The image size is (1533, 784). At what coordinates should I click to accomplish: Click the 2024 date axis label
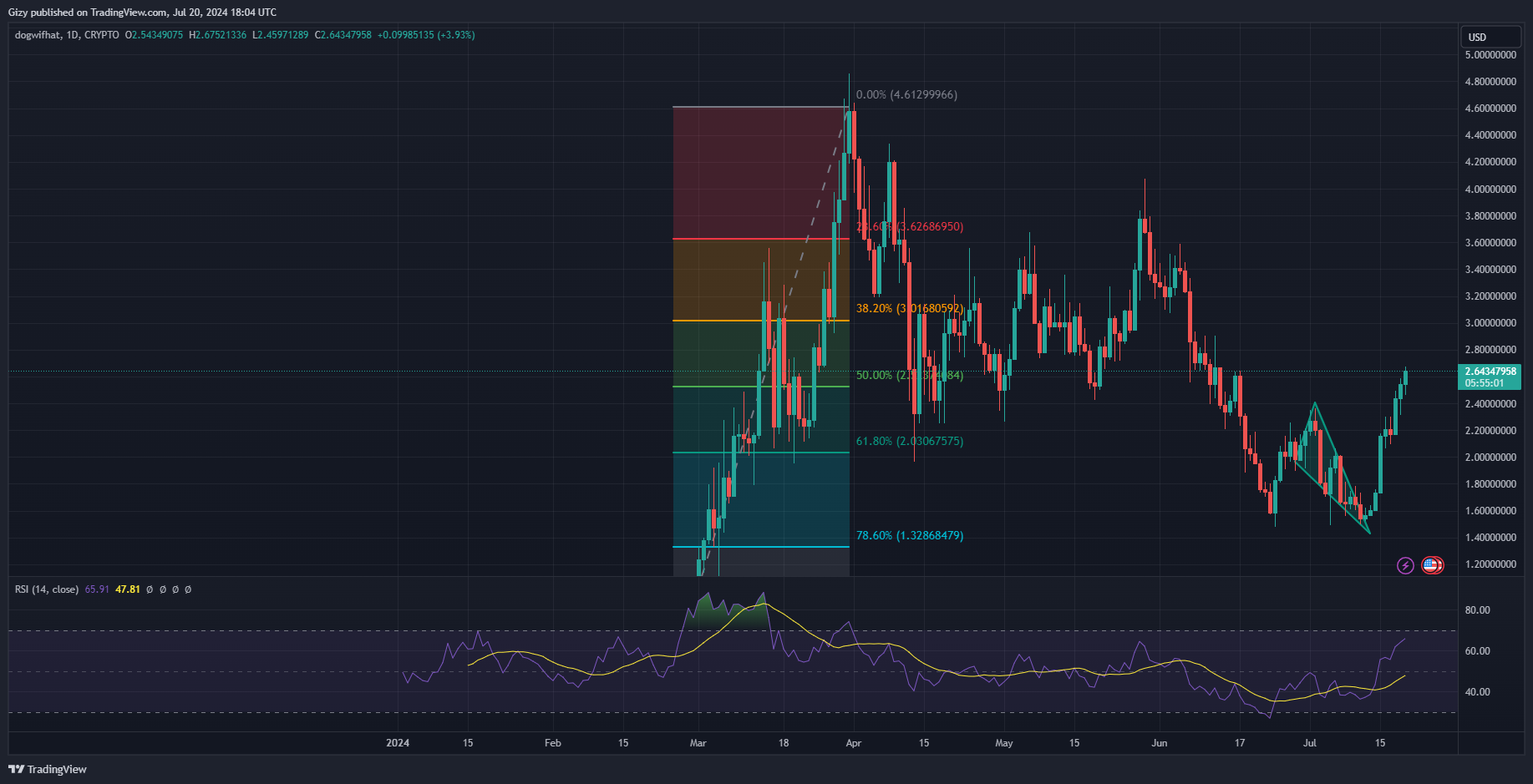[x=398, y=743]
